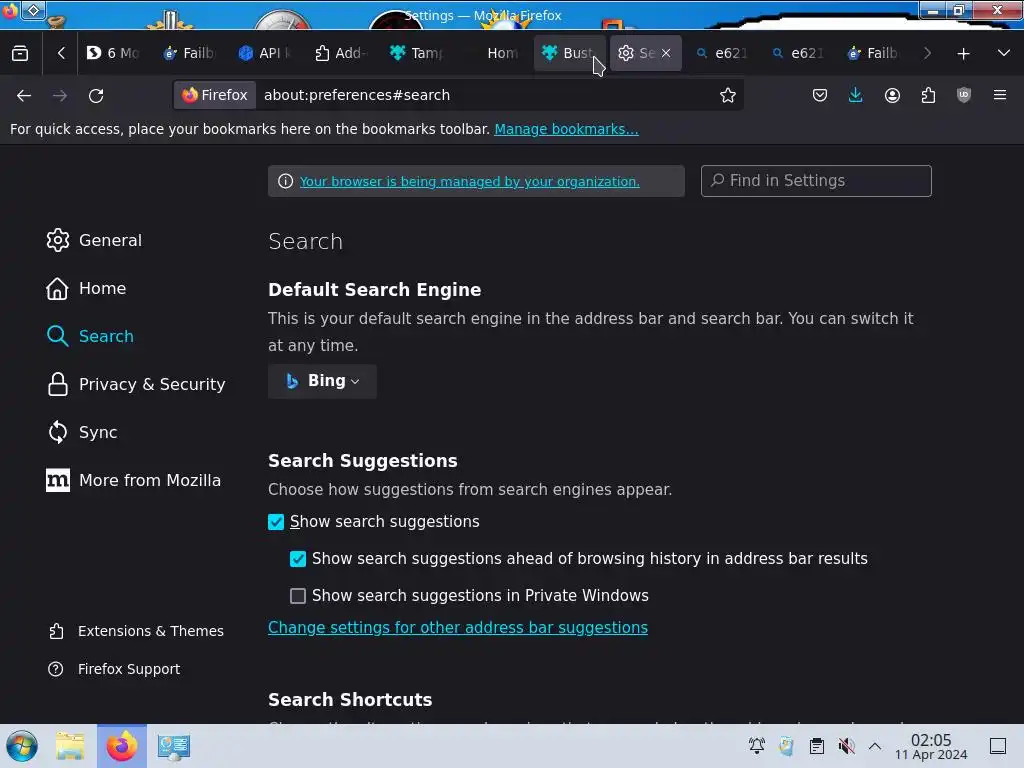Click the muted volume tray icon
The height and width of the screenshot is (768, 1024).
[847, 746]
